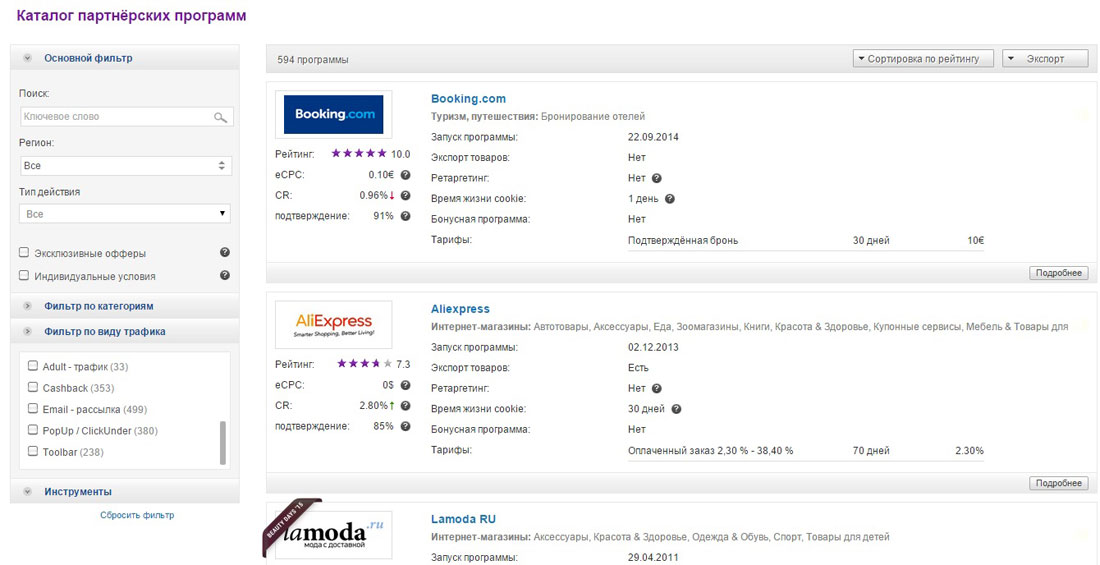Show eCPC help tooltip for Aliexpress

(405, 385)
